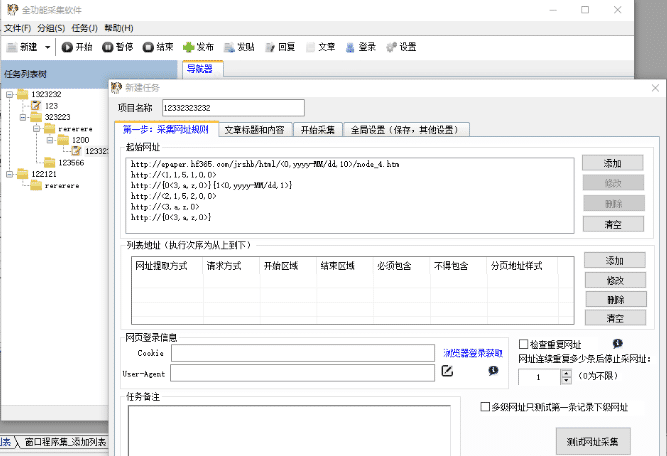Image resolution: width=667 pixels, height=456 pixels.
Task: Select the http://<2,1,5,2,0,0> URL line
Action: (x=174, y=196)
